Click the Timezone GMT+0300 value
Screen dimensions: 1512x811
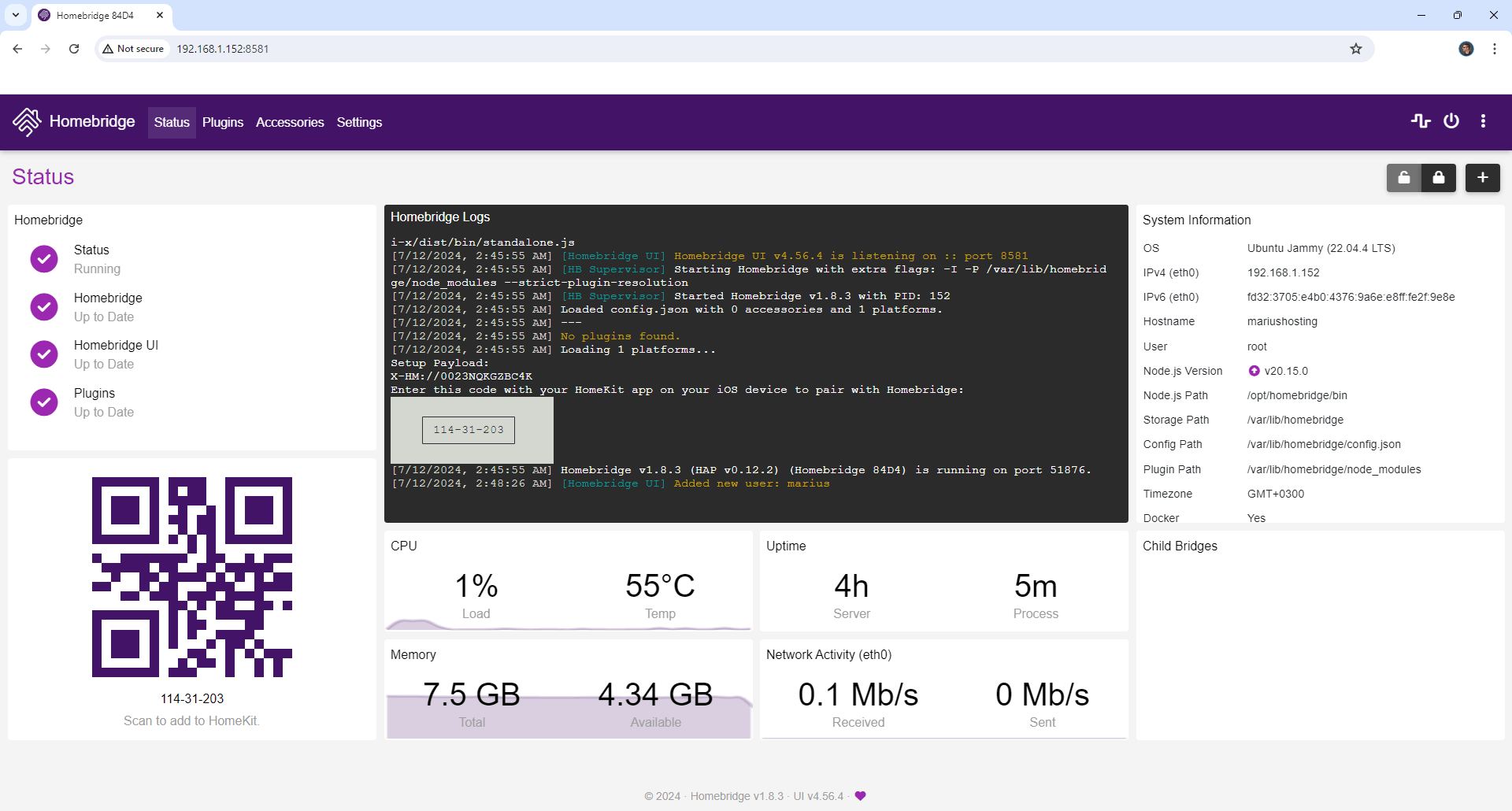click(1276, 494)
